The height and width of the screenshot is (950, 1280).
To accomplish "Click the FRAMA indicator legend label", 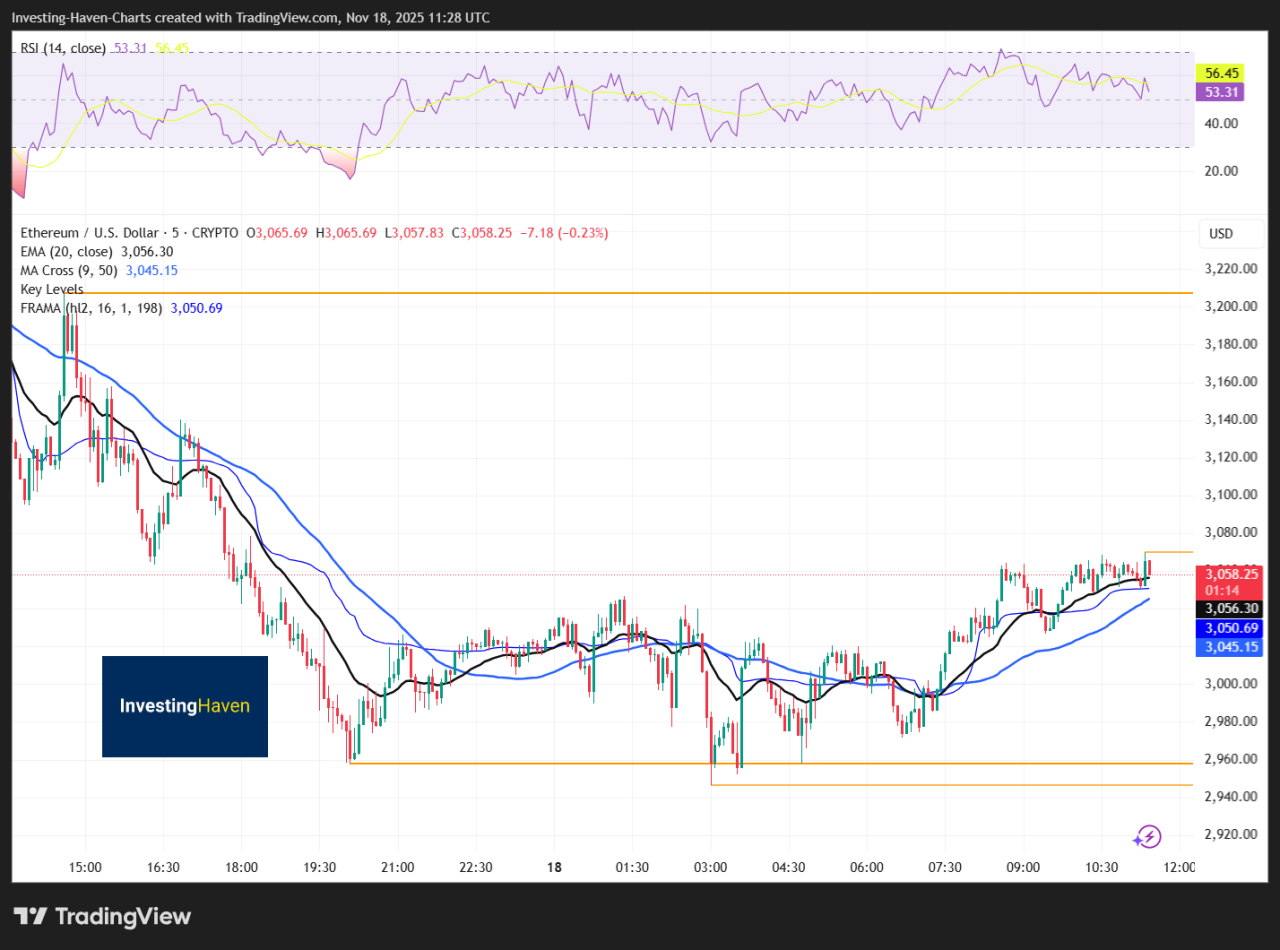I will (92, 308).
